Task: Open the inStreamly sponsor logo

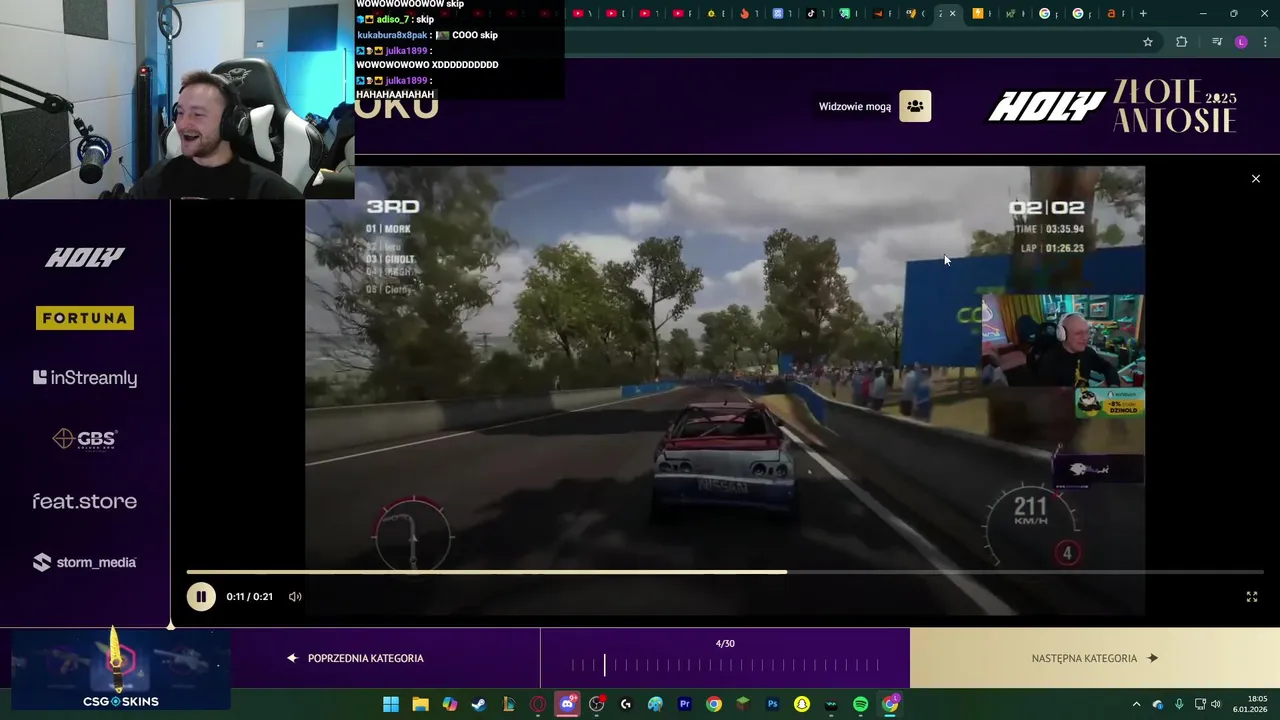Action: click(x=85, y=378)
